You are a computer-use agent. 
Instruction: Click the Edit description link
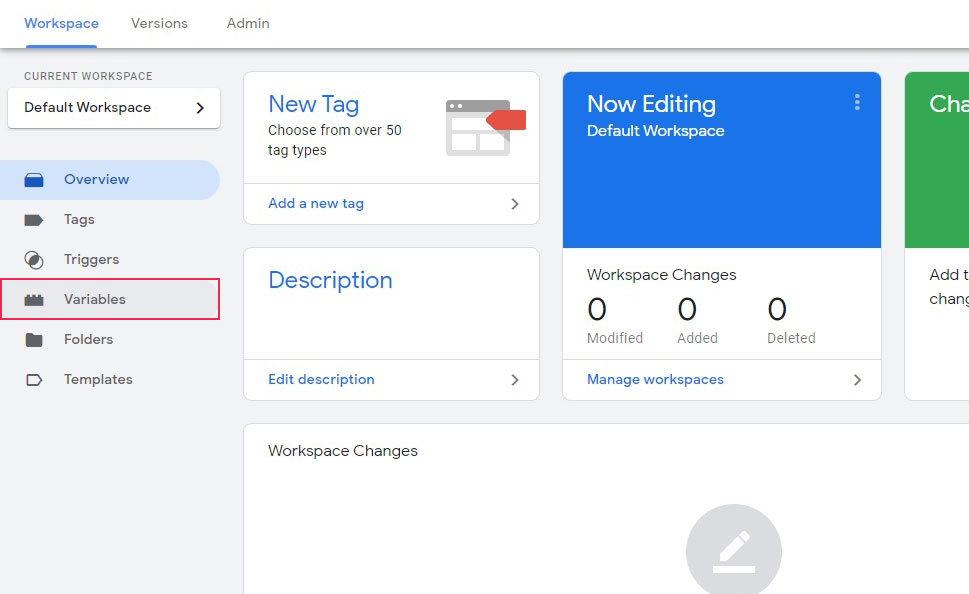click(321, 380)
